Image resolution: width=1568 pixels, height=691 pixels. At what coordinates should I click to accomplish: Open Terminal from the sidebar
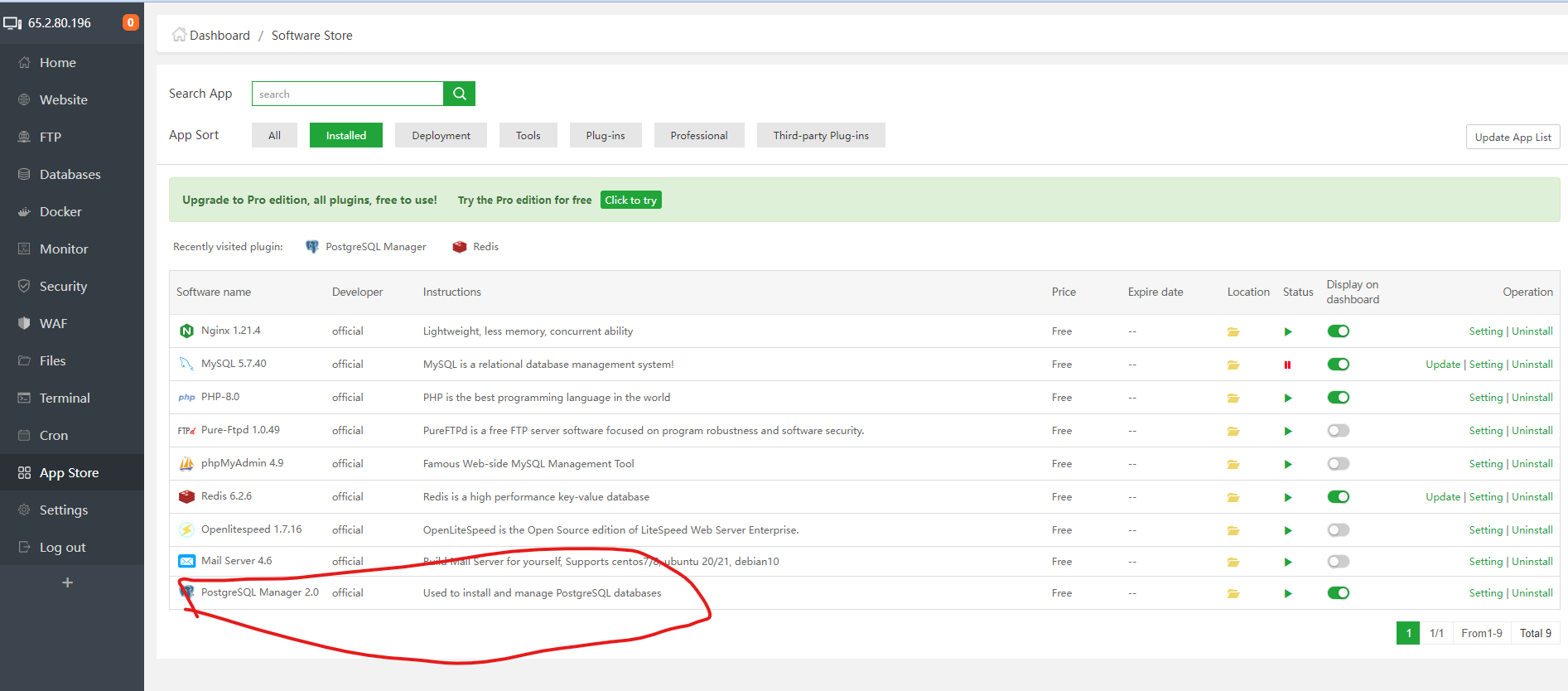click(72, 398)
